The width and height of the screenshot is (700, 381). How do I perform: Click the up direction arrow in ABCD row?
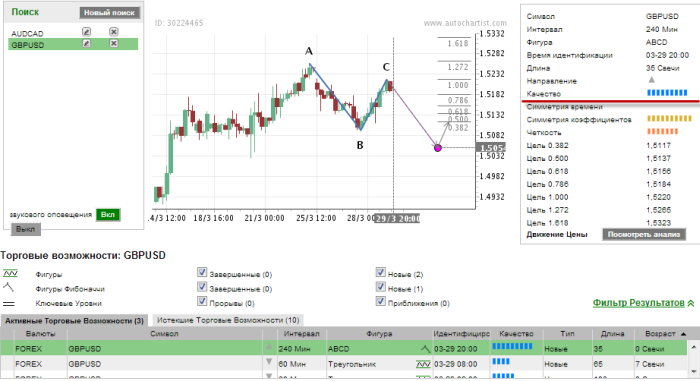click(269, 347)
